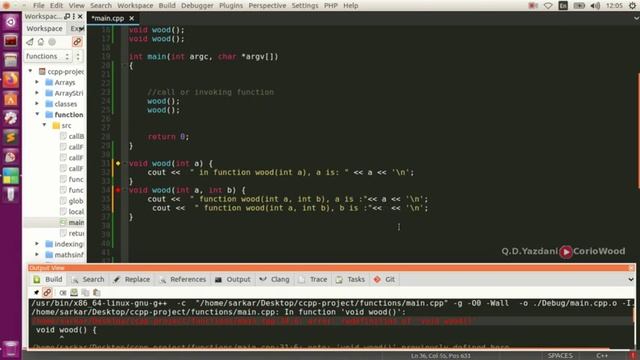Open the keyboard language En indicator
The image size is (640, 360).
tap(563, 6)
